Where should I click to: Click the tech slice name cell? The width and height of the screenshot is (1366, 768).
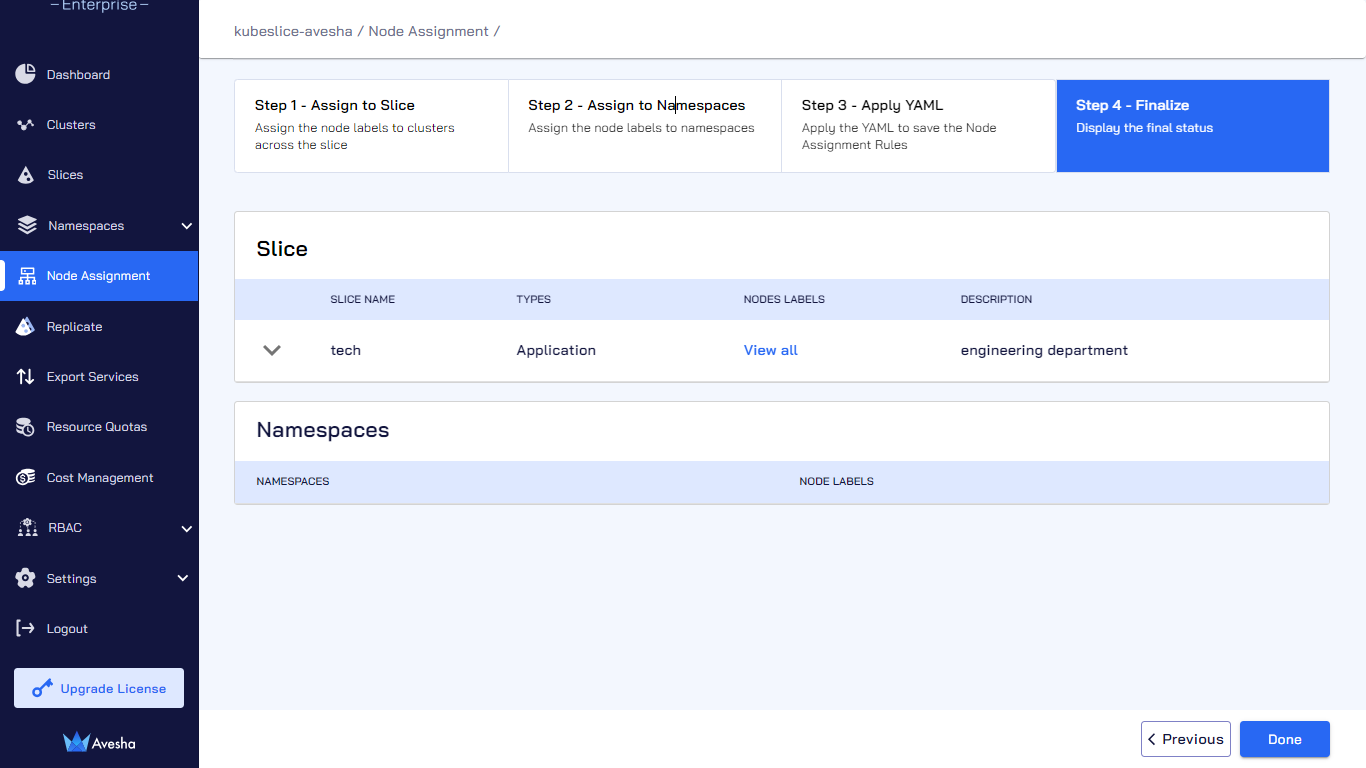pos(346,350)
